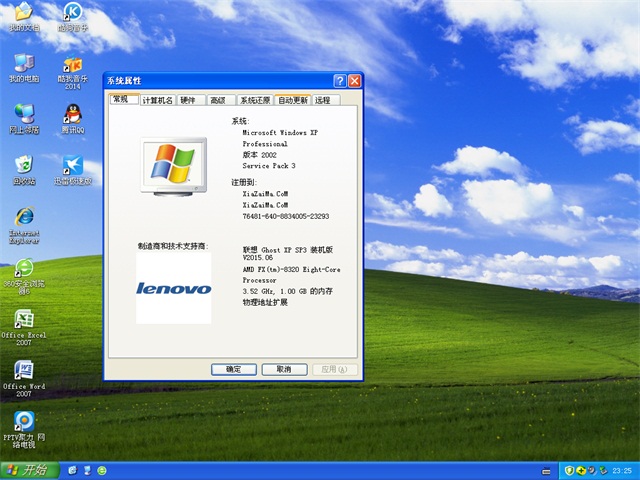This screenshot has width=640, height=480.
Task: Open the 回收站 recycle bin
Action: [23, 165]
